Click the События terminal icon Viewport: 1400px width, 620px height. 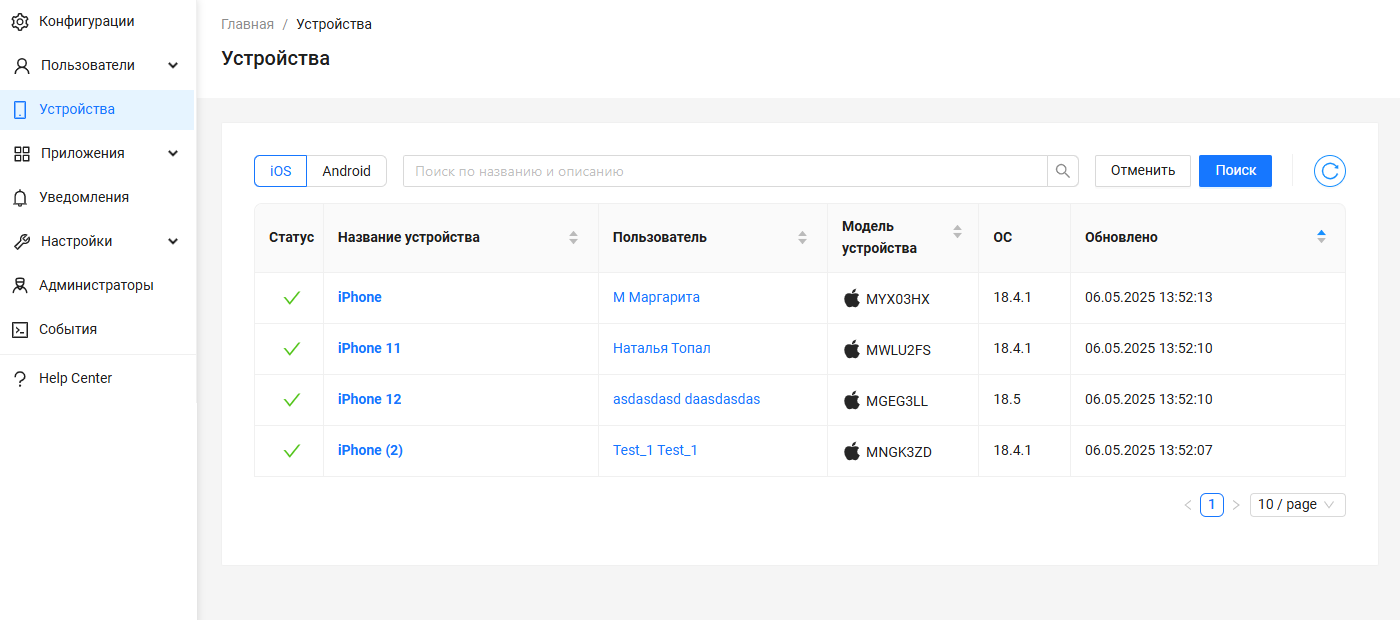tap(20, 330)
